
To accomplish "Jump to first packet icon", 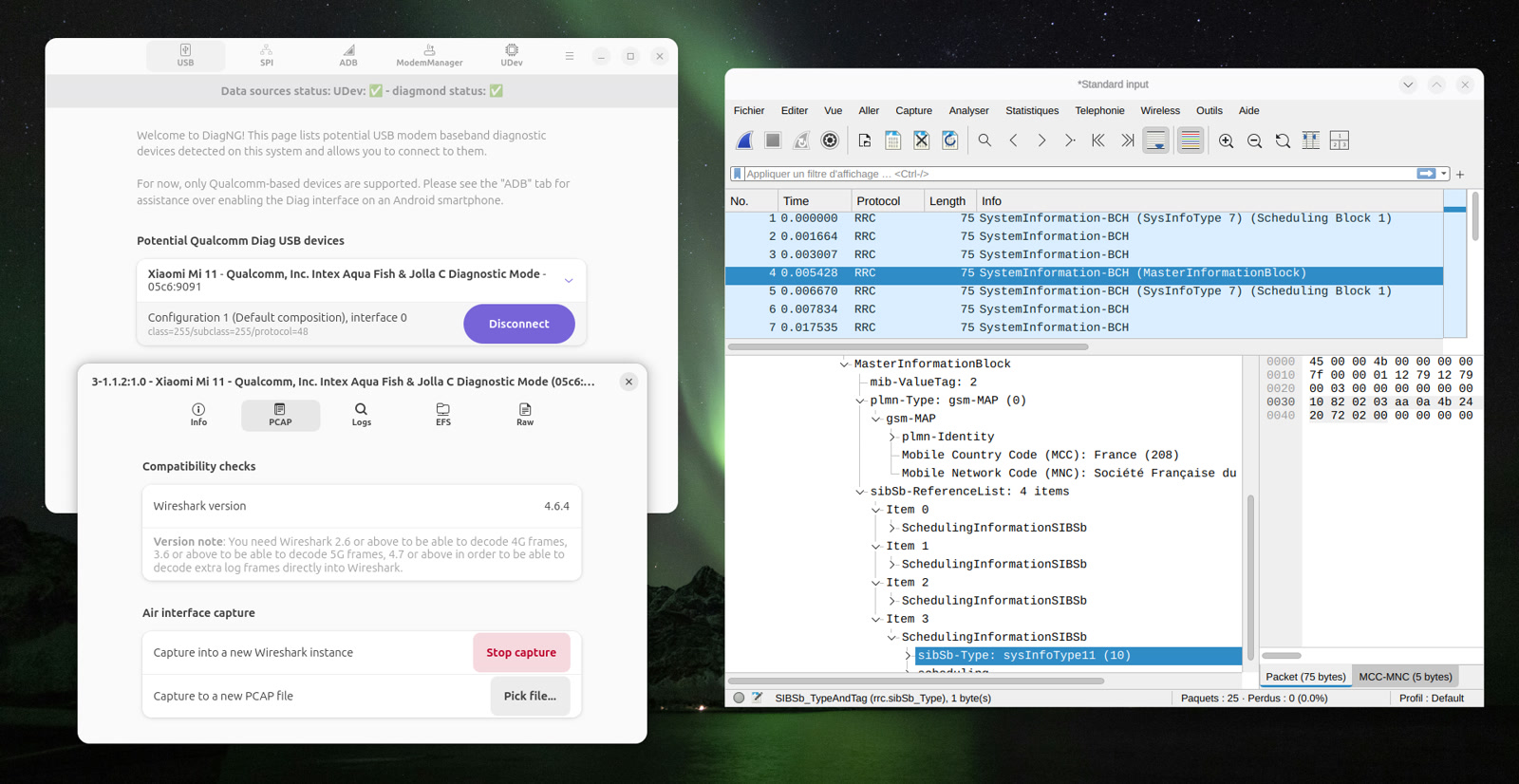I will [1098, 140].
